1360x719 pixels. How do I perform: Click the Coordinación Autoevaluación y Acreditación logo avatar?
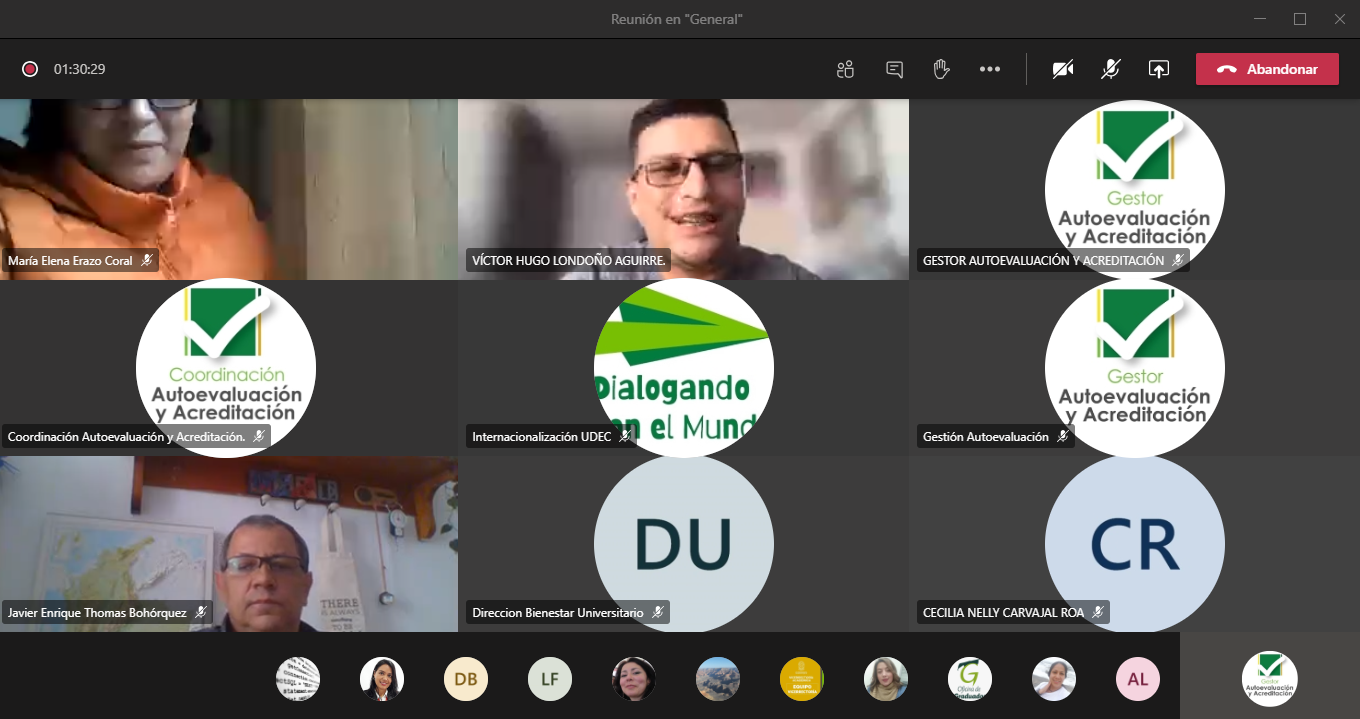click(x=226, y=368)
